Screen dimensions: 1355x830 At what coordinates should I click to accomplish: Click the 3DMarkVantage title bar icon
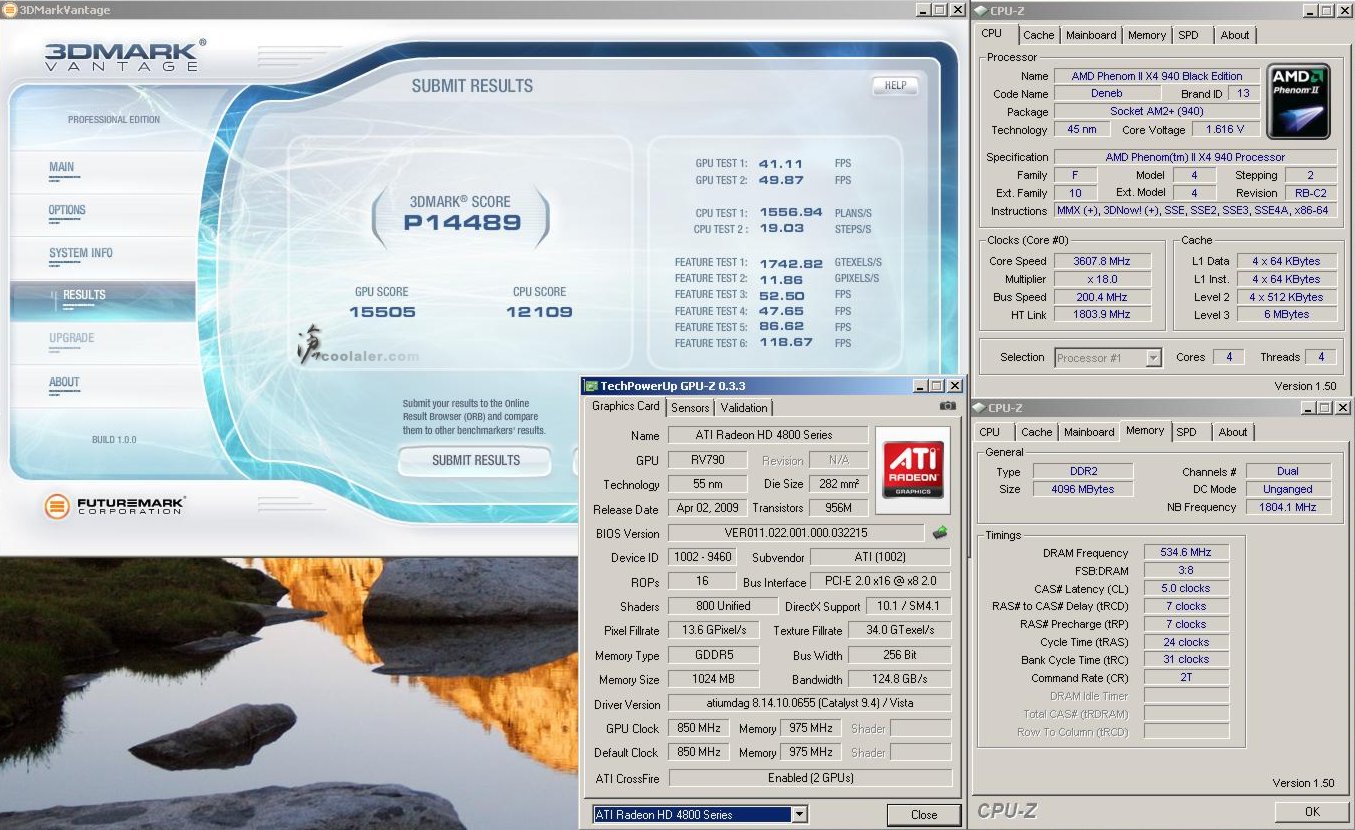click(x=9, y=10)
